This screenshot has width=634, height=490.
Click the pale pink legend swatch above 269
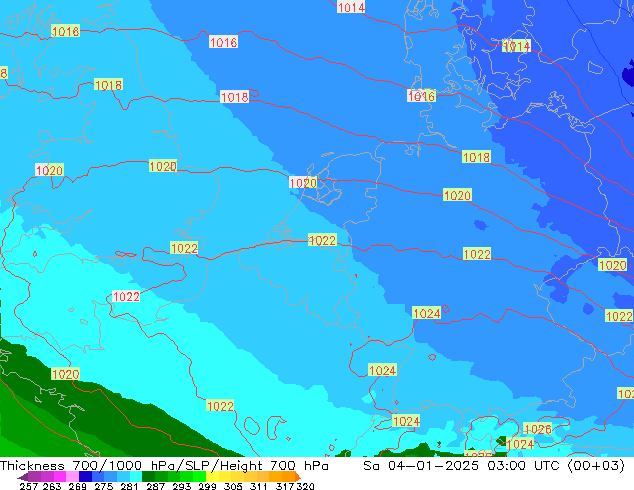tap(72, 477)
